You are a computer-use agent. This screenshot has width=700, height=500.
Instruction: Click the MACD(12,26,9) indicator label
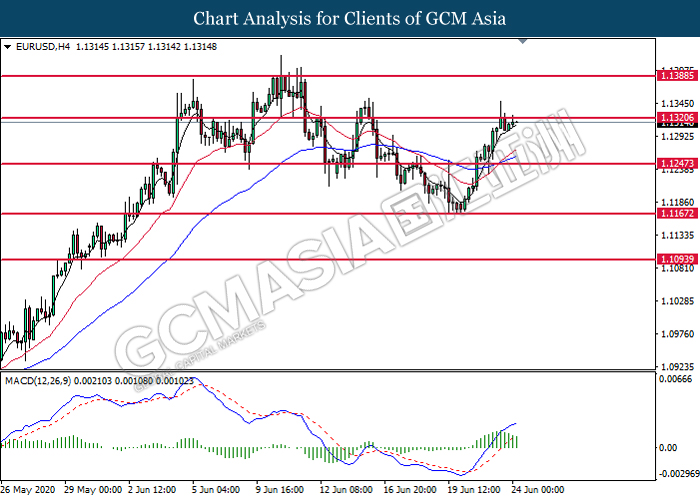38,381
